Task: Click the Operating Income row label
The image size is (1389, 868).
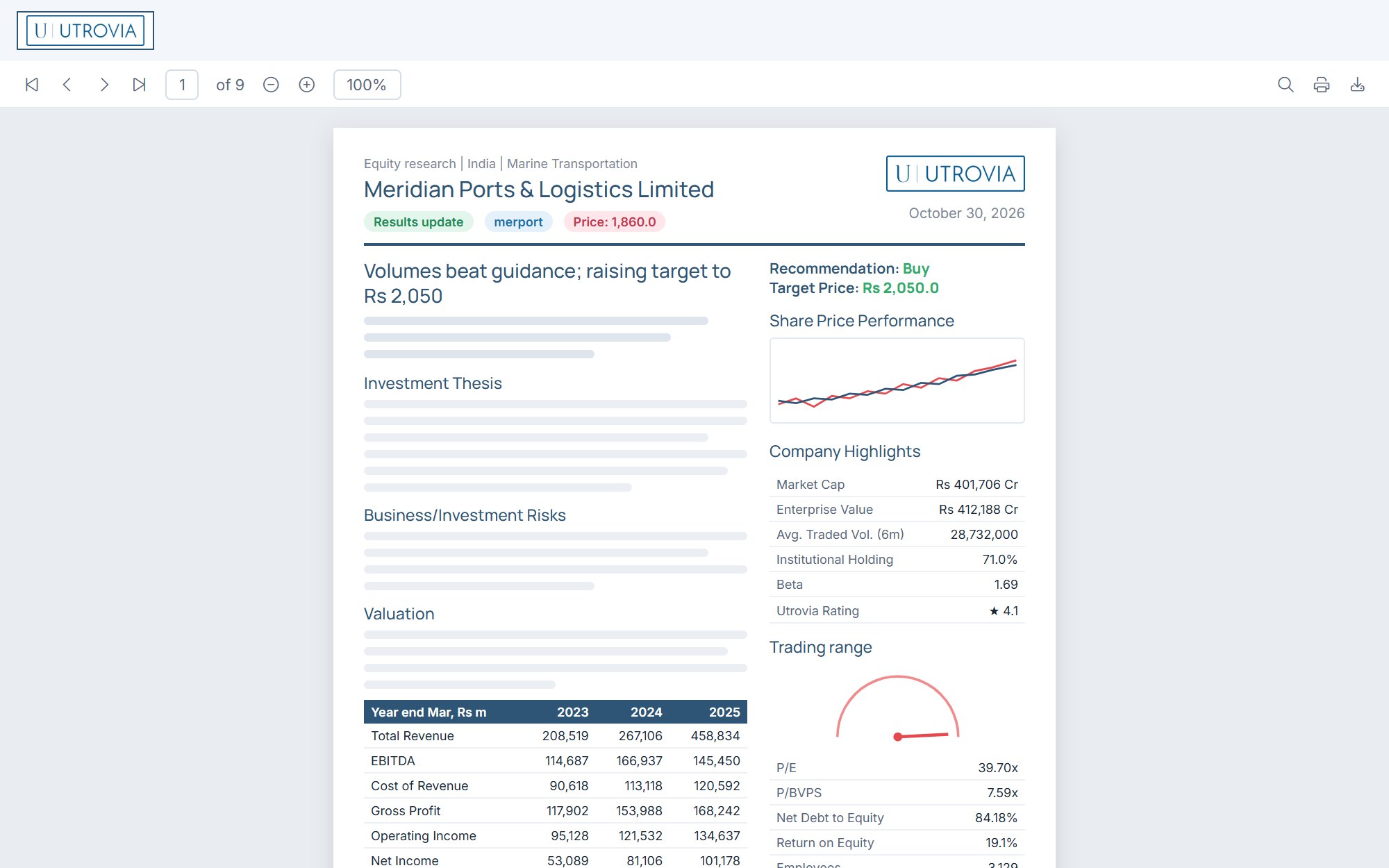Action: [x=424, y=836]
